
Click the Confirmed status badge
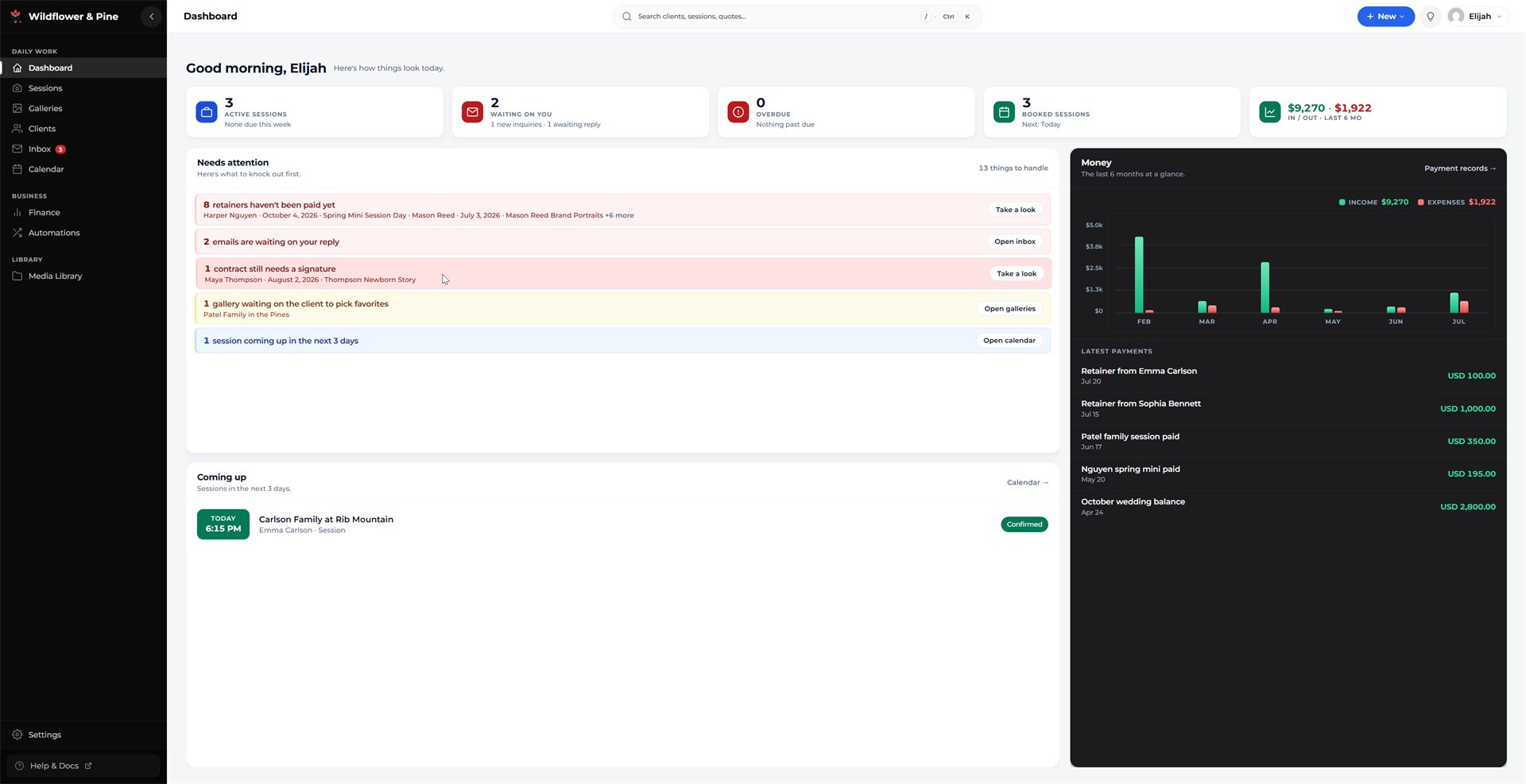[x=1024, y=524]
